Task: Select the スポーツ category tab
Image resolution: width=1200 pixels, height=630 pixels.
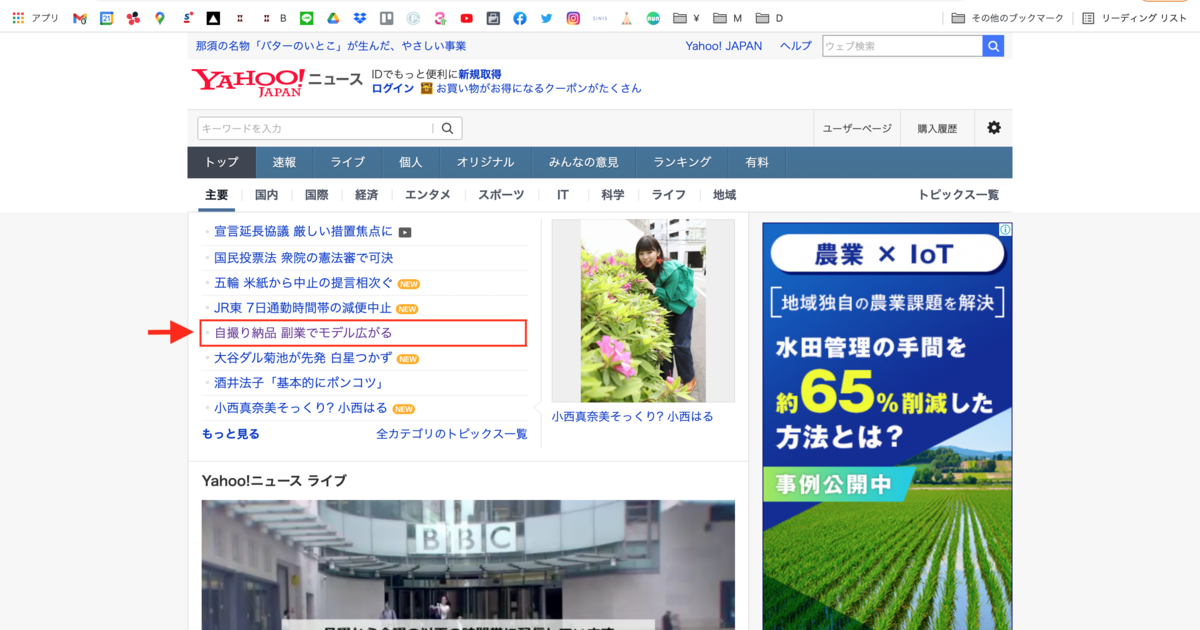Action: tap(501, 195)
